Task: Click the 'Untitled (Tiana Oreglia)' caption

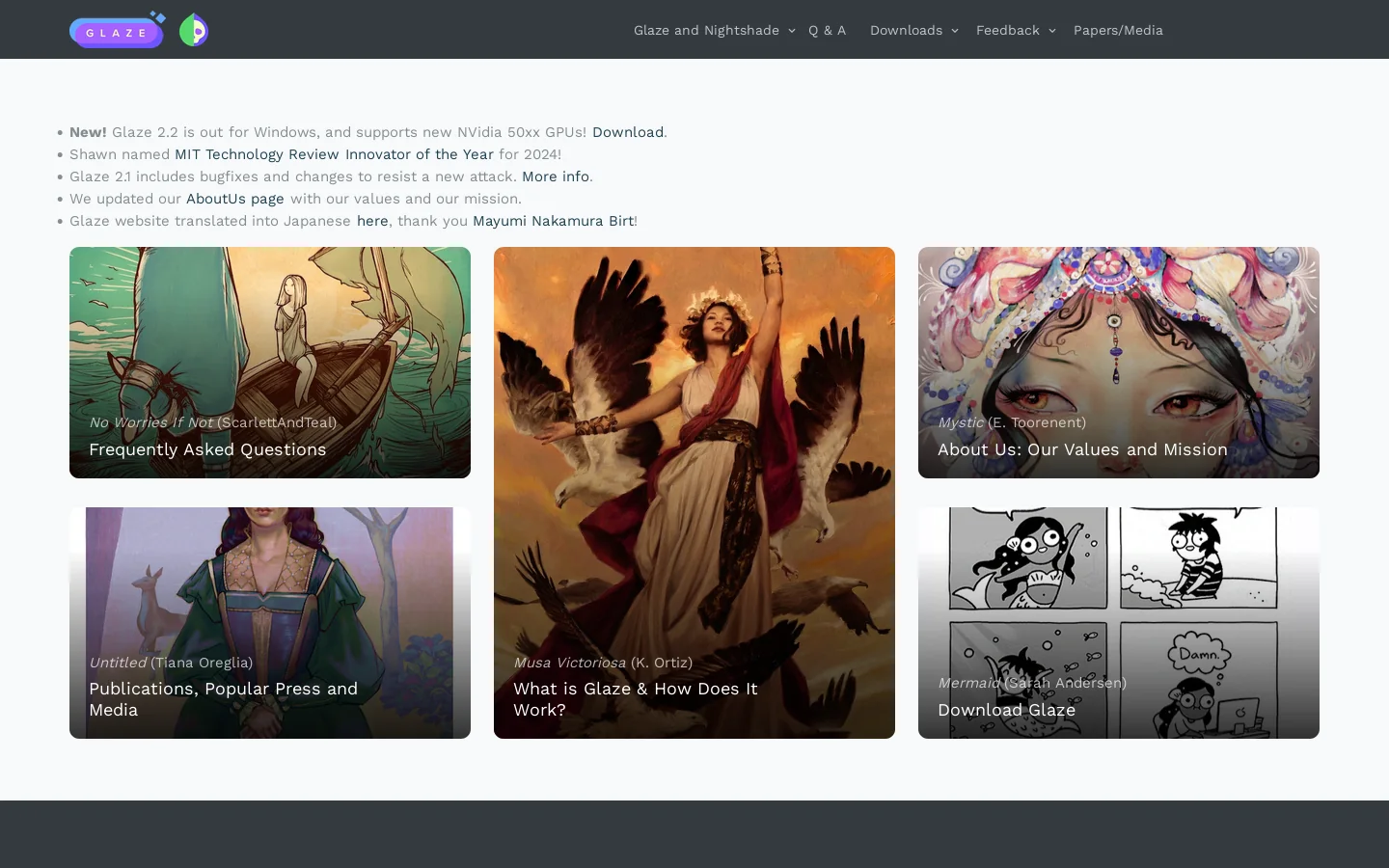Action: 171,663
